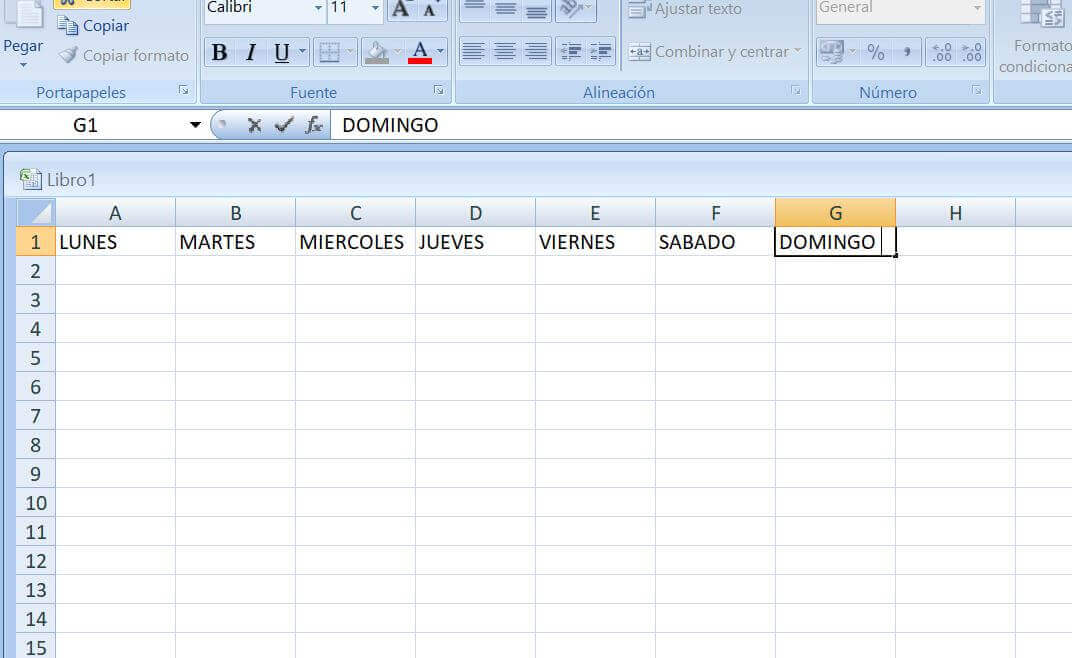1072x658 pixels.
Task: Decrease font size button
Action: [x=431, y=10]
